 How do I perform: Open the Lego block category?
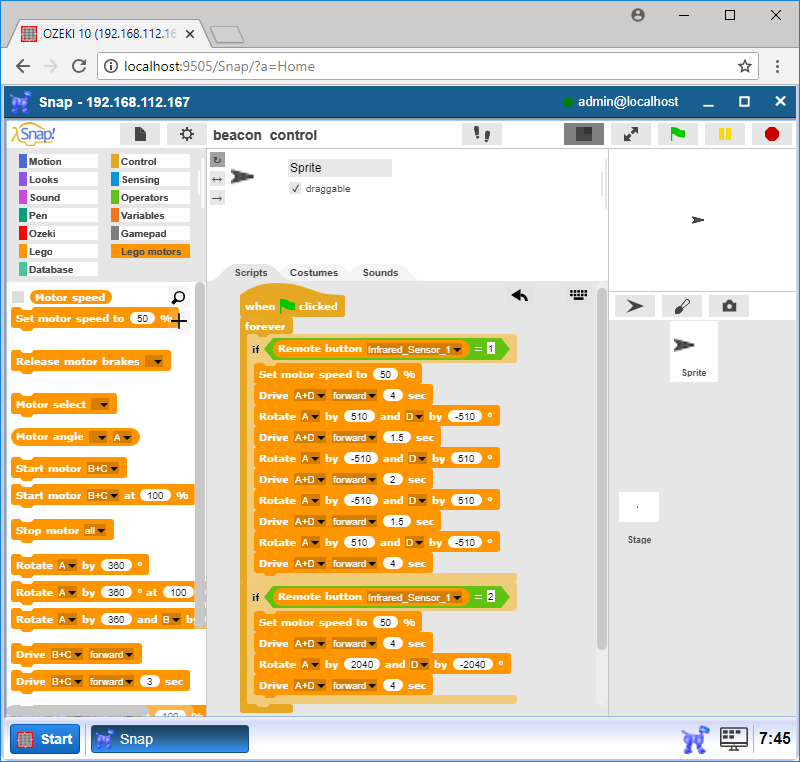[58, 251]
